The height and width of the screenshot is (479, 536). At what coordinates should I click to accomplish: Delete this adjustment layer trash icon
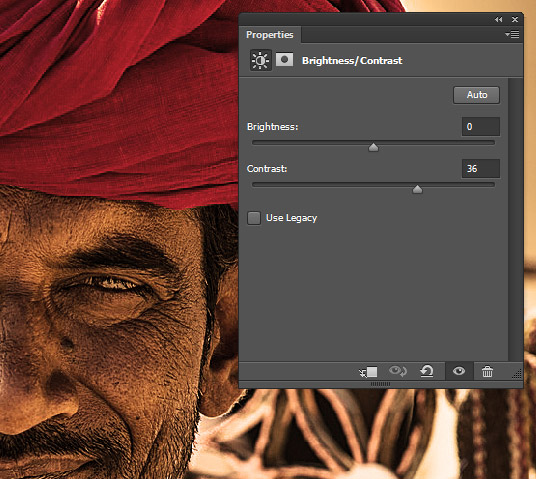[x=487, y=372]
